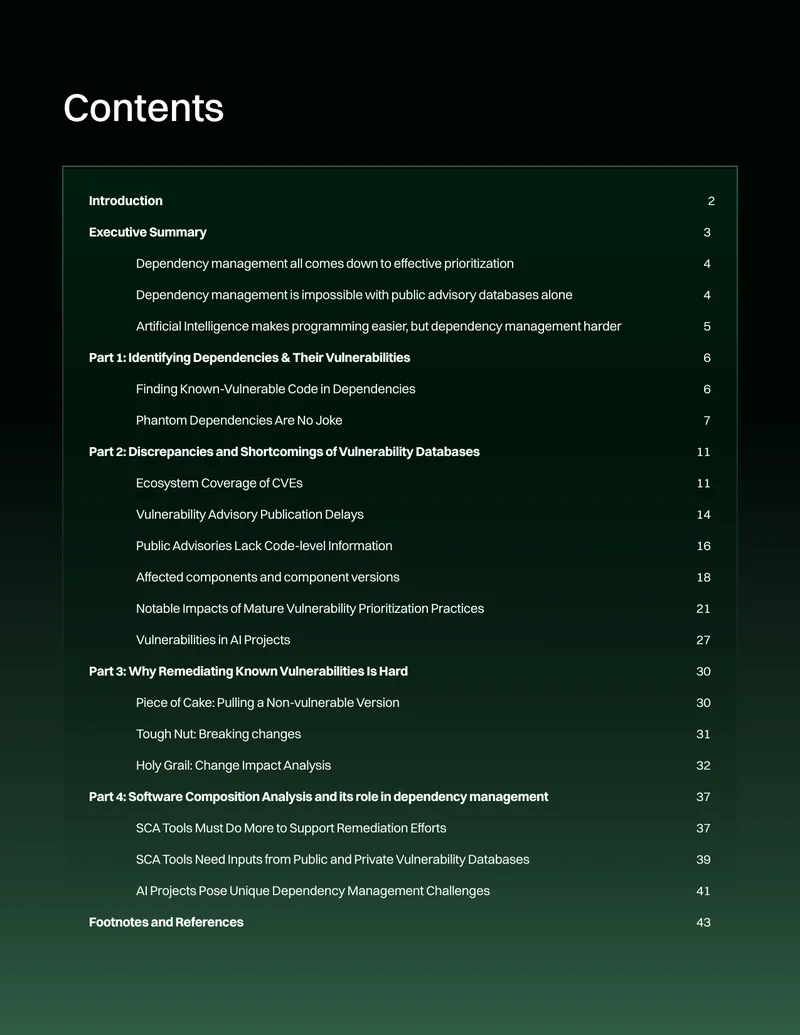Open 'SCA Tools Must Do More to Support Remediation Efforts'
The height and width of the screenshot is (1035, 800).
pos(291,828)
